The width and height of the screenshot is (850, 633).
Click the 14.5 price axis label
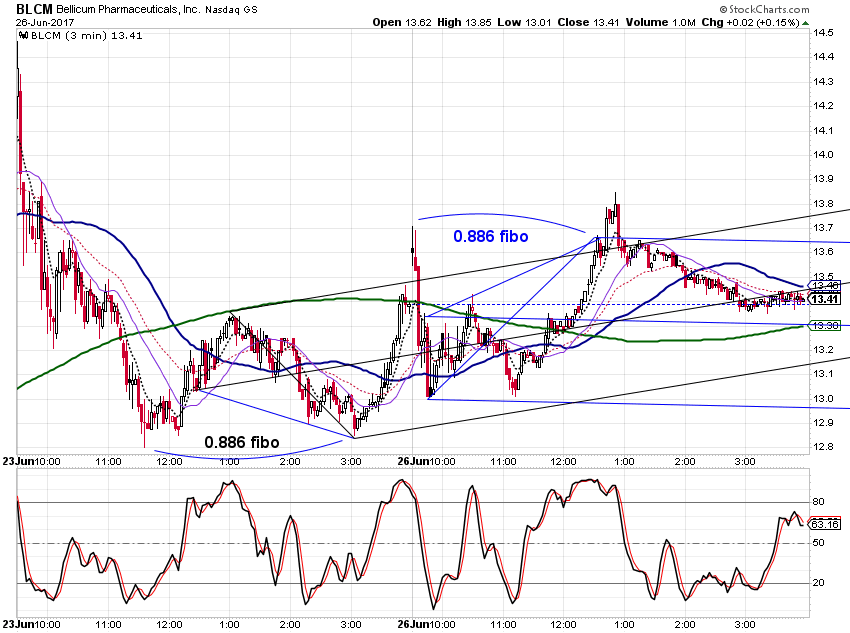[823, 33]
